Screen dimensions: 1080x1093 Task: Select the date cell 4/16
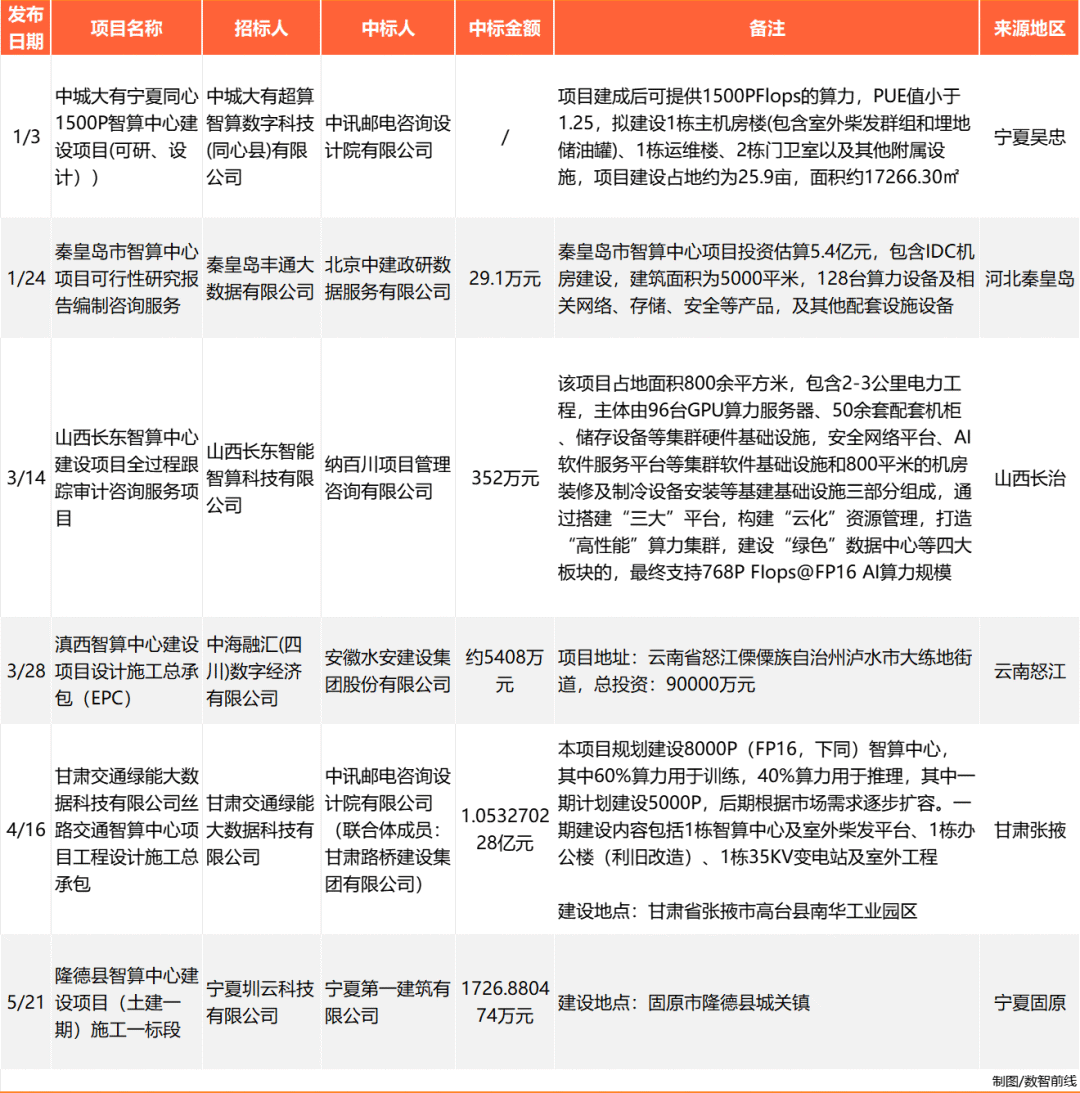coord(26,830)
